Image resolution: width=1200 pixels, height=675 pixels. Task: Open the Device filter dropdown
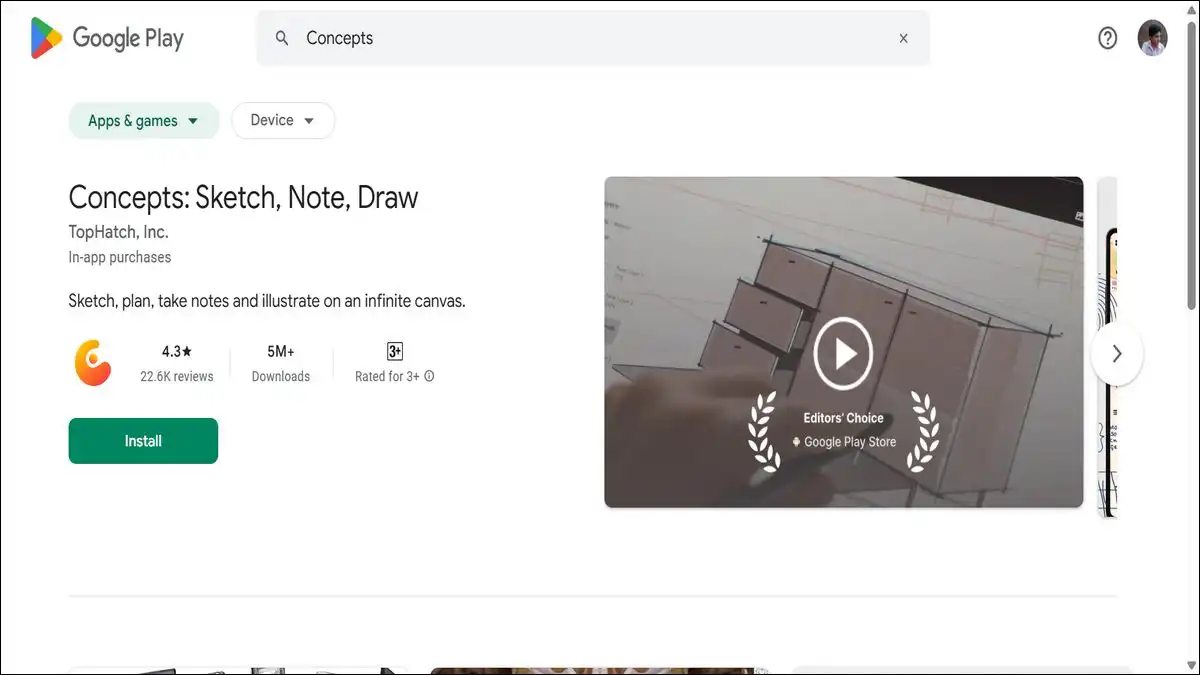(x=283, y=120)
